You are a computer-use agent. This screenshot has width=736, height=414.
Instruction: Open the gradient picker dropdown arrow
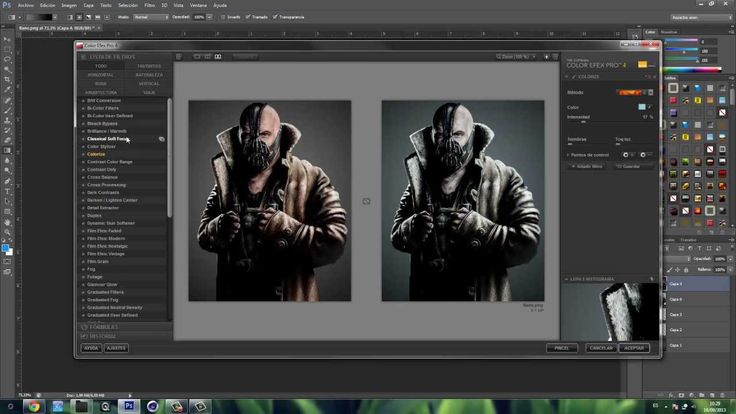pyautogui.click(x=55, y=17)
